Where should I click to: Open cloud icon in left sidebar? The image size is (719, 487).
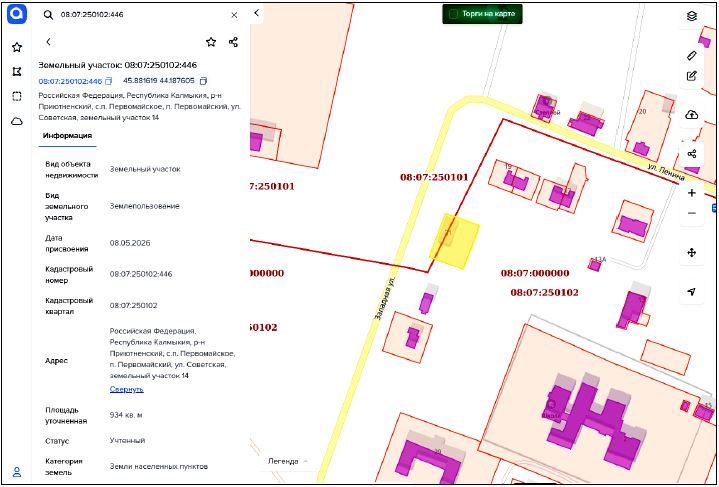17,122
